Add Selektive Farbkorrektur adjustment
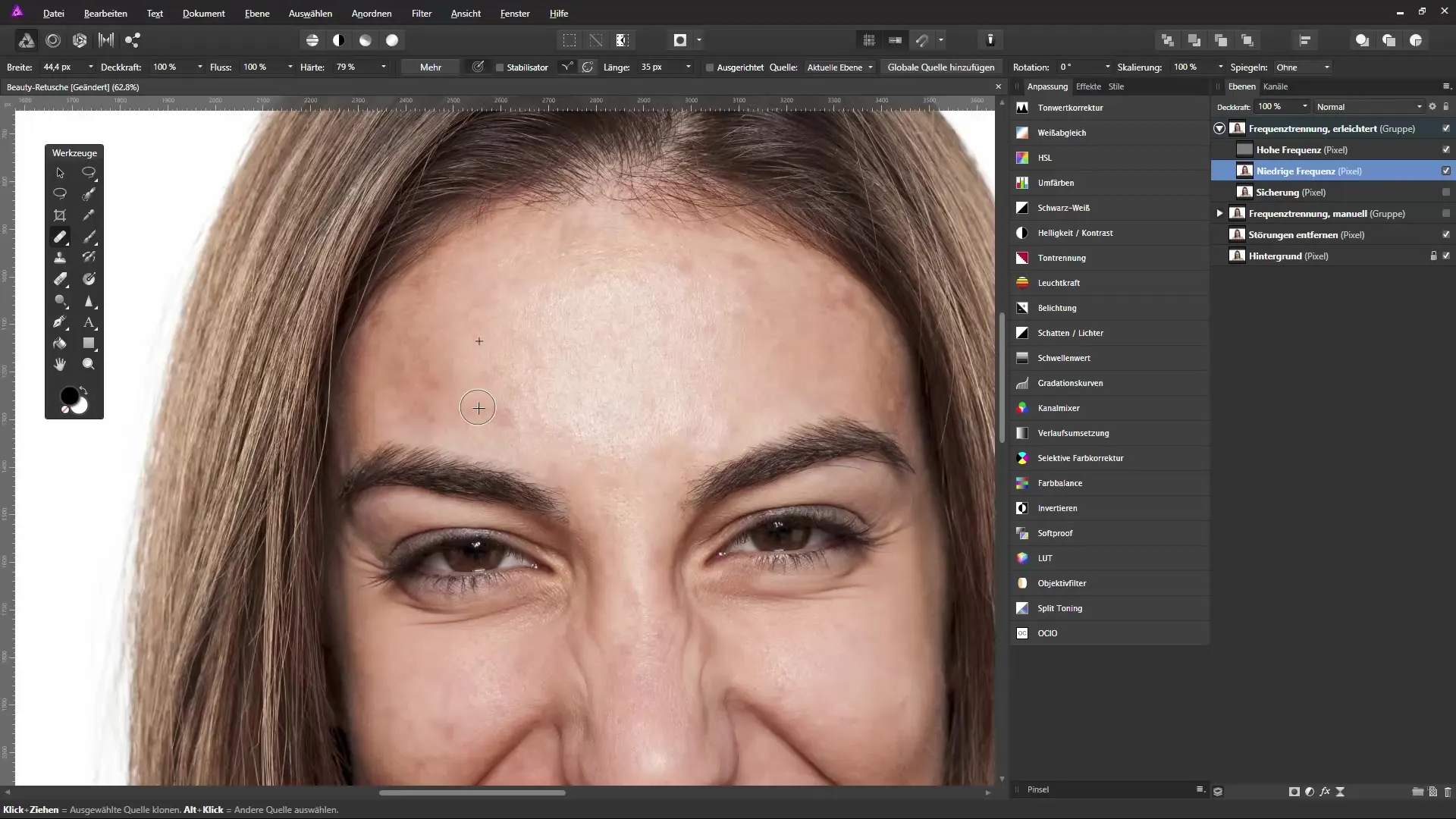Image resolution: width=1456 pixels, height=819 pixels. [1109, 458]
